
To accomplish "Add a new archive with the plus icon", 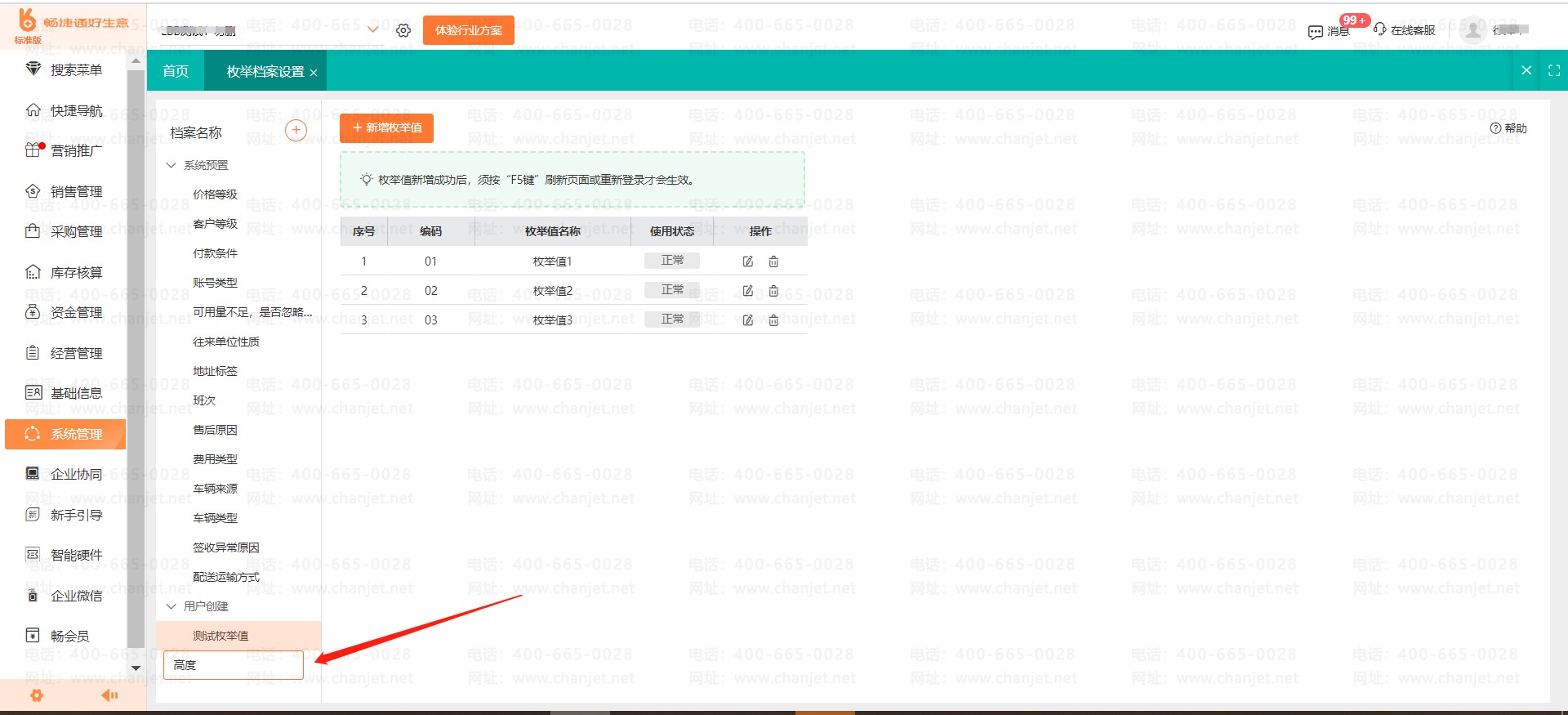I will [x=296, y=130].
